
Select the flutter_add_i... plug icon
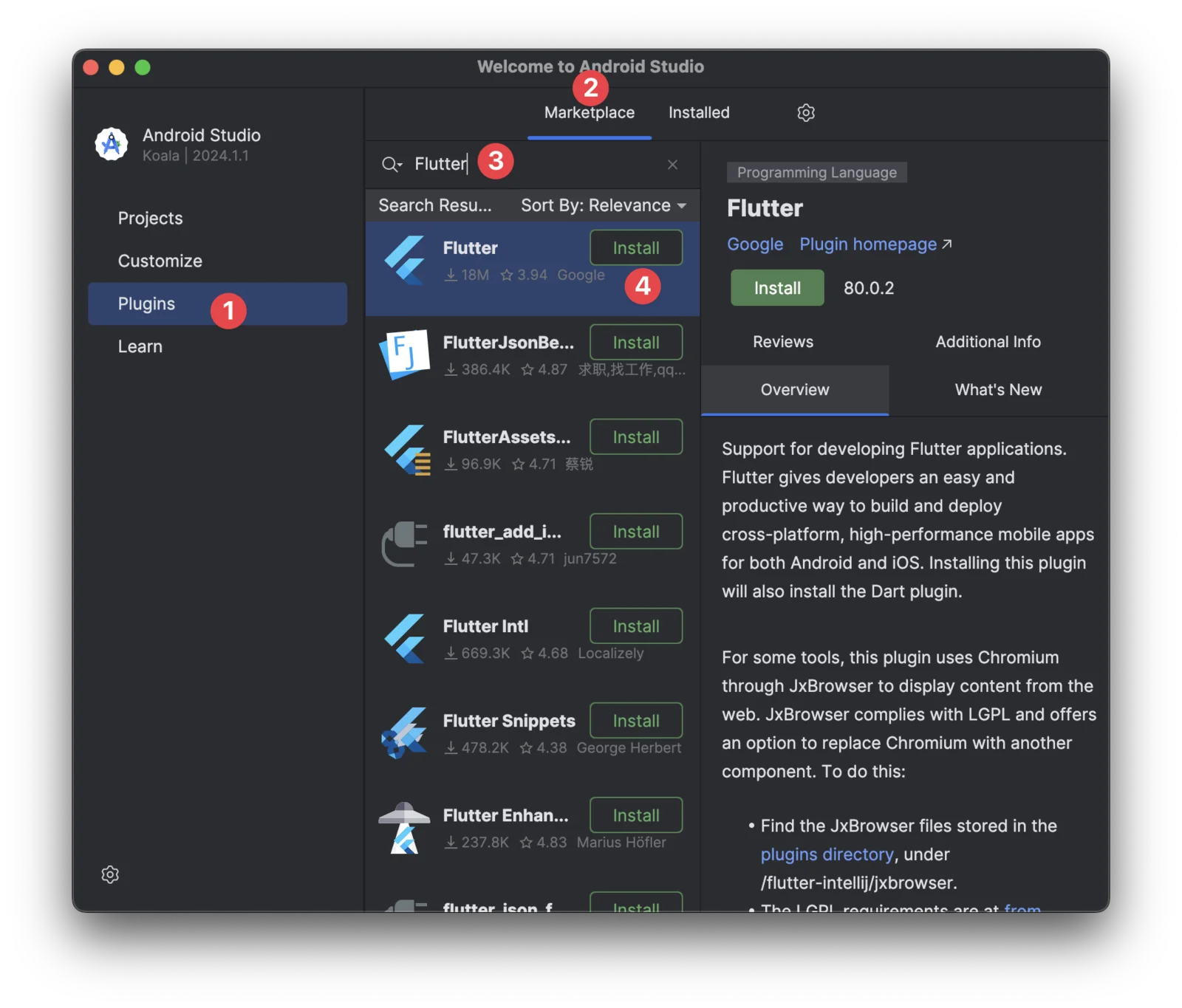404,544
